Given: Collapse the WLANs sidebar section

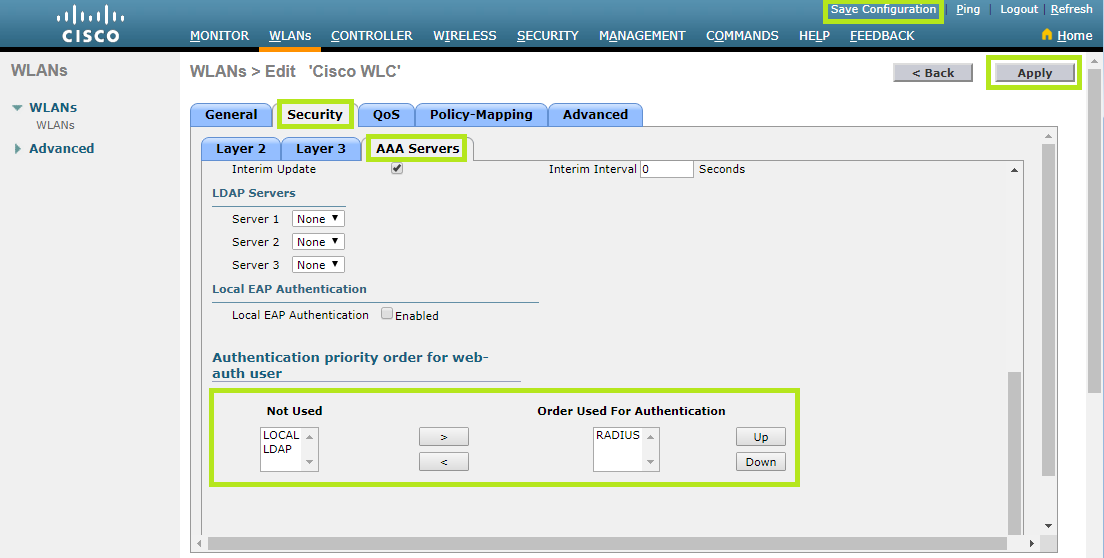Looking at the screenshot, I should (17, 108).
